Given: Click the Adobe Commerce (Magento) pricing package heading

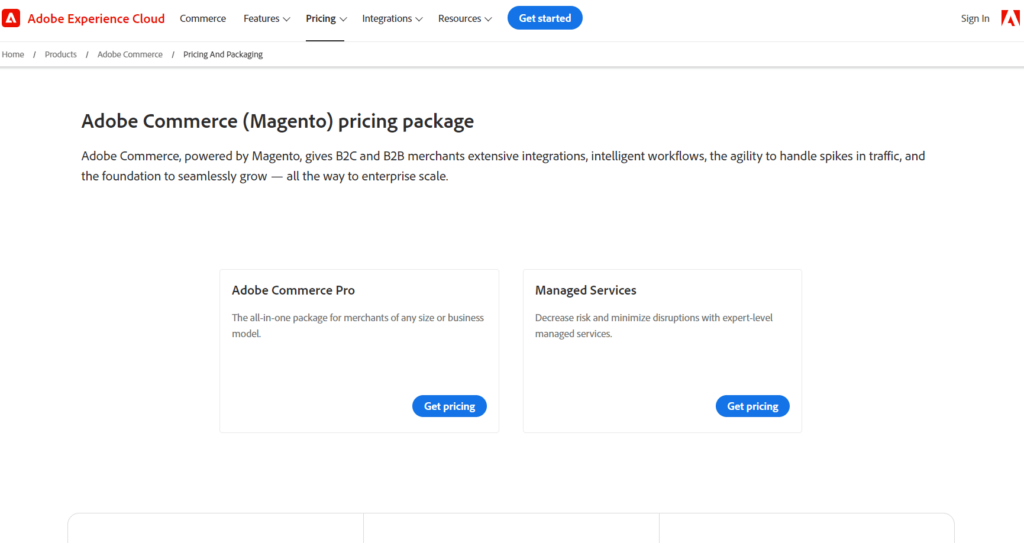Looking at the screenshot, I should pos(278,121).
